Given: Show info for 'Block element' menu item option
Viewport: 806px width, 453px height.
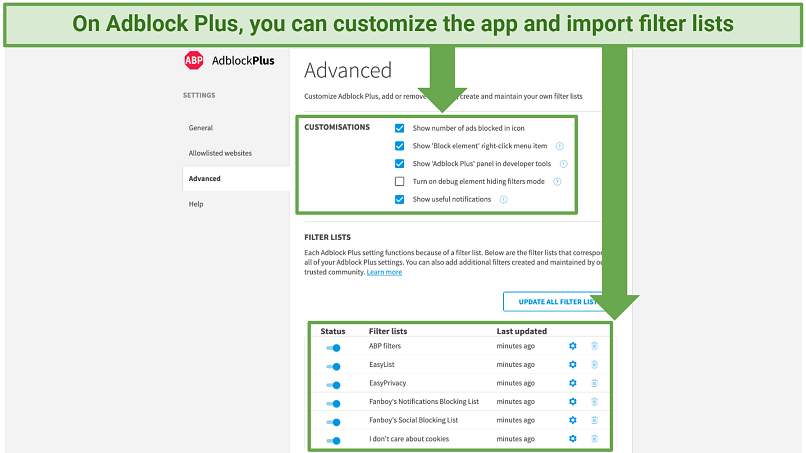Looking at the screenshot, I should [x=560, y=146].
